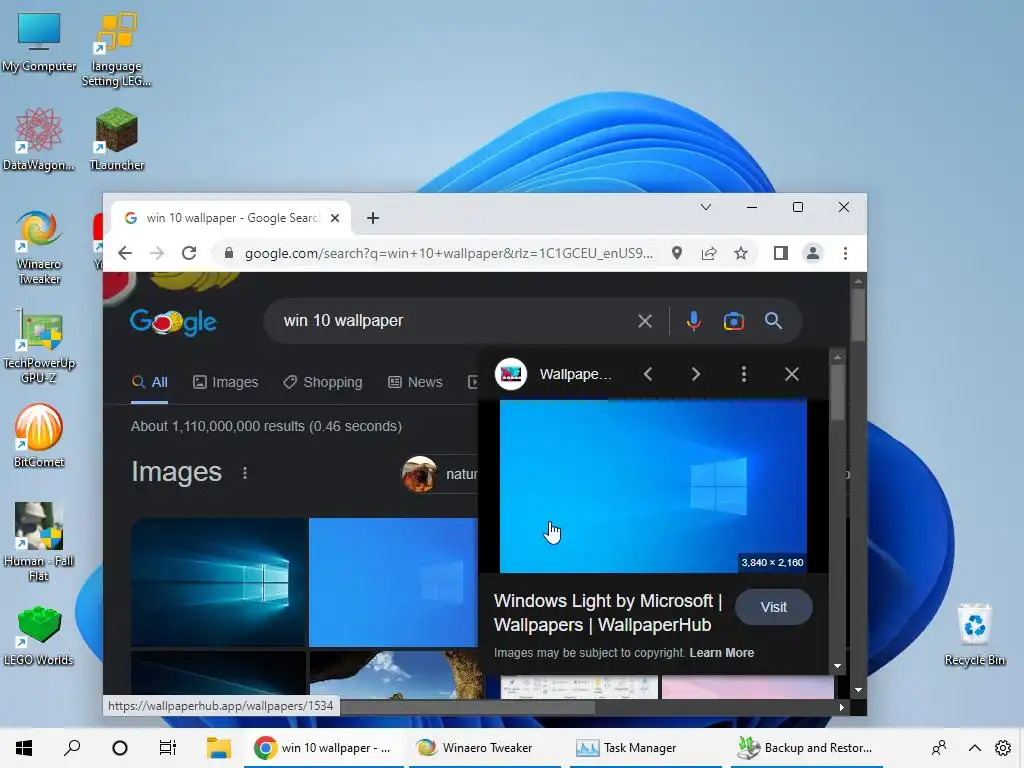The image size is (1024, 768).
Task: Launch TechPowerUp GPU-Z shortcut
Action: [39, 346]
